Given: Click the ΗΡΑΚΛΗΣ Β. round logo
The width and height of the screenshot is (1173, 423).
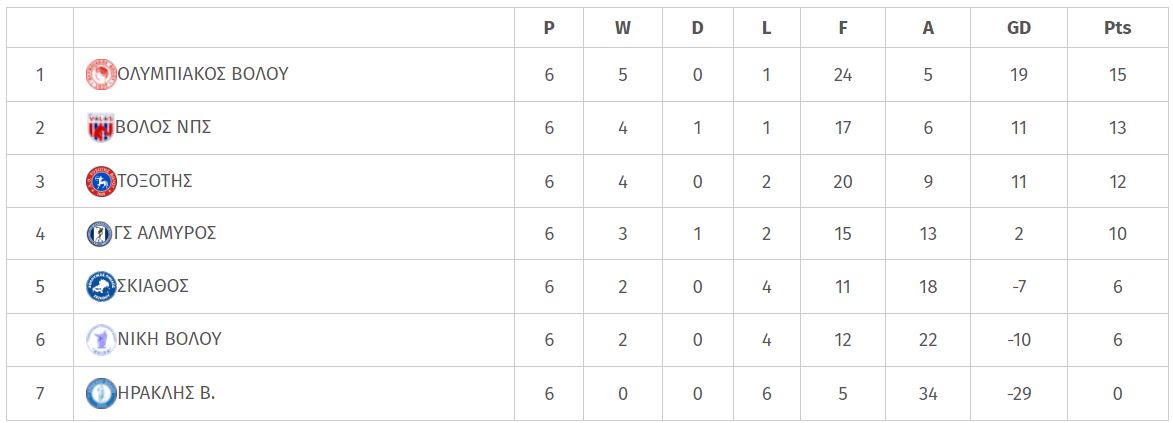Looking at the screenshot, I should [101, 393].
